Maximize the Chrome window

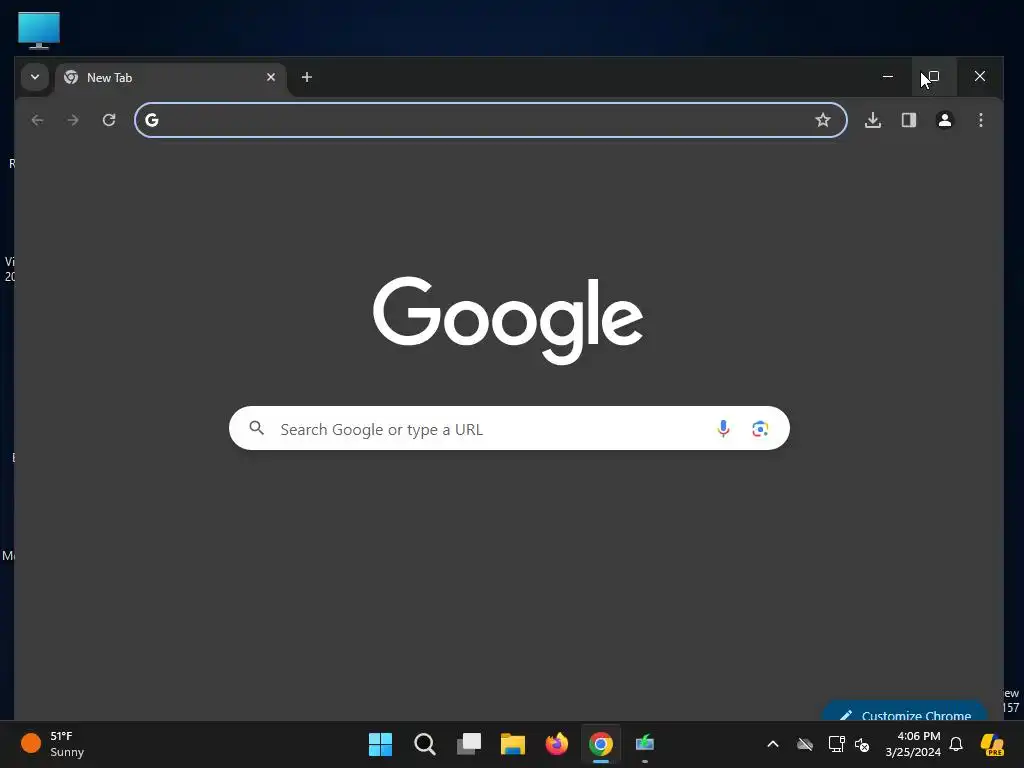click(x=934, y=76)
